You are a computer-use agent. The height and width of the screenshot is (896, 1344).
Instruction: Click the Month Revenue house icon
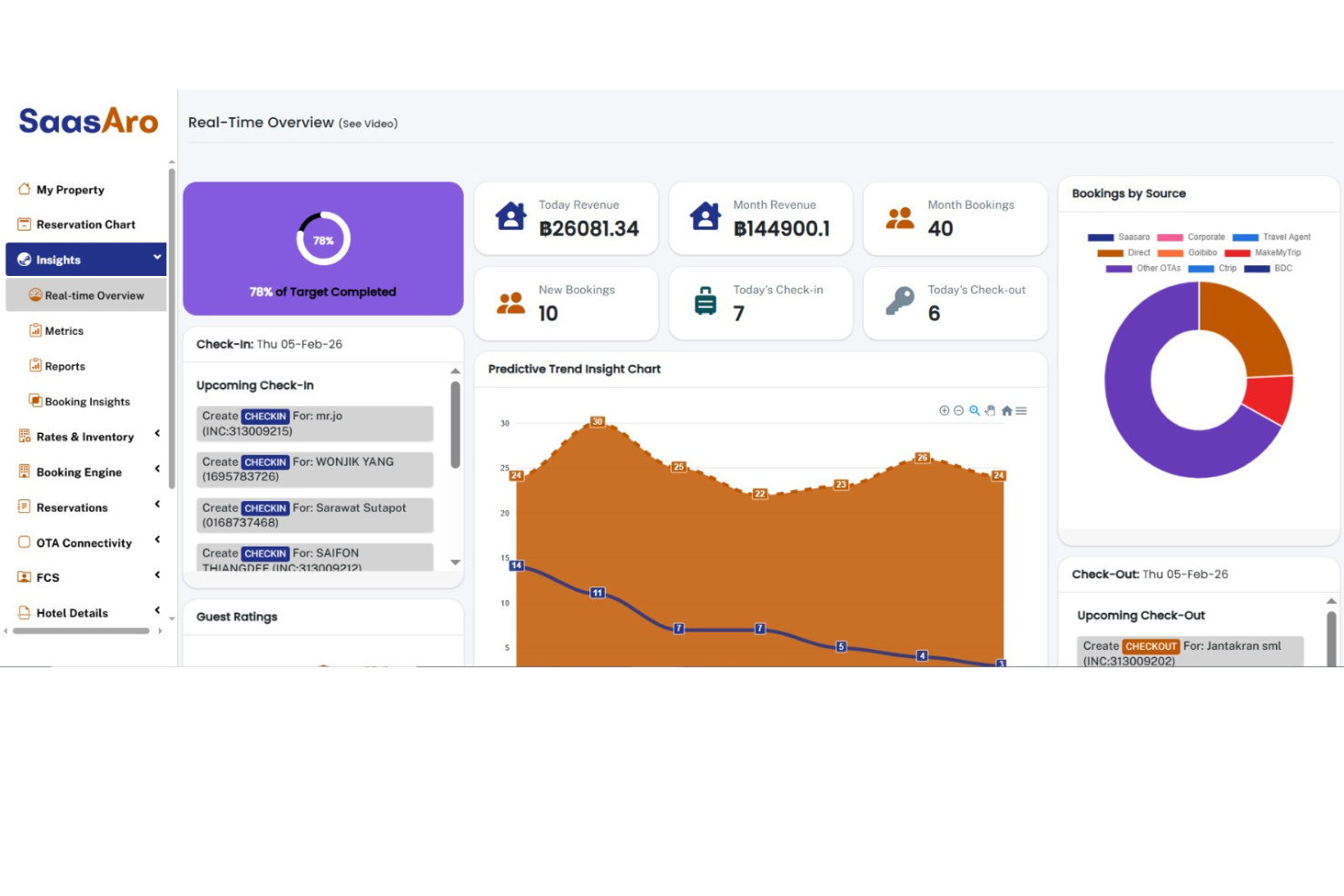[x=706, y=216]
